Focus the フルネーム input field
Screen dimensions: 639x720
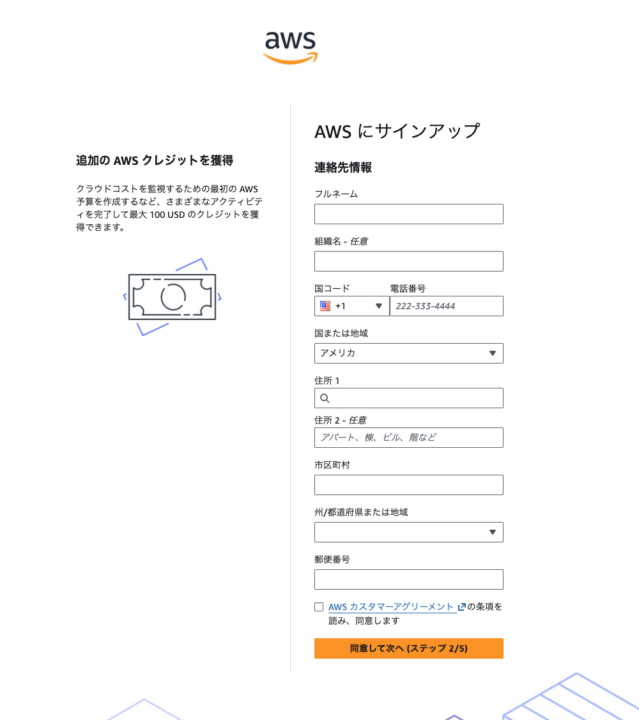[x=409, y=214]
